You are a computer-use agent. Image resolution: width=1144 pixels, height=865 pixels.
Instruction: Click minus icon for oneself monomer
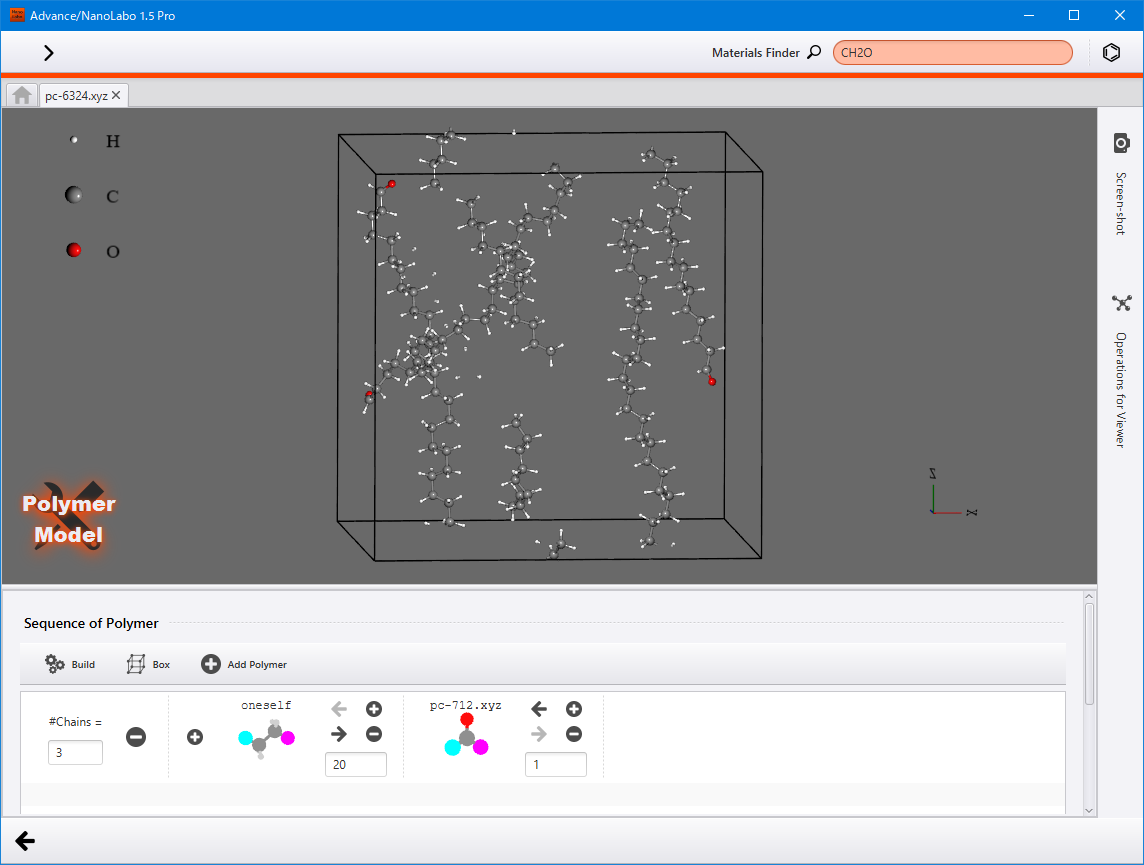[374, 734]
